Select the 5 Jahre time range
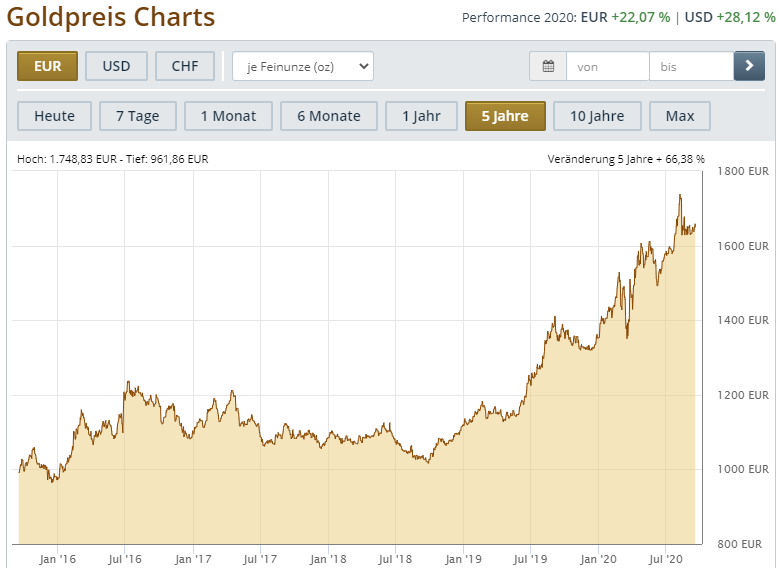778x568 pixels. pyautogui.click(x=505, y=116)
